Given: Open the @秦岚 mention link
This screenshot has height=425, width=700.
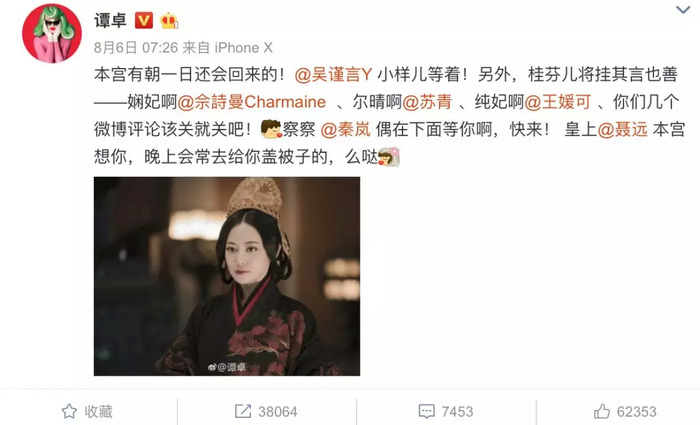Looking at the screenshot, I should pos(346,129).
